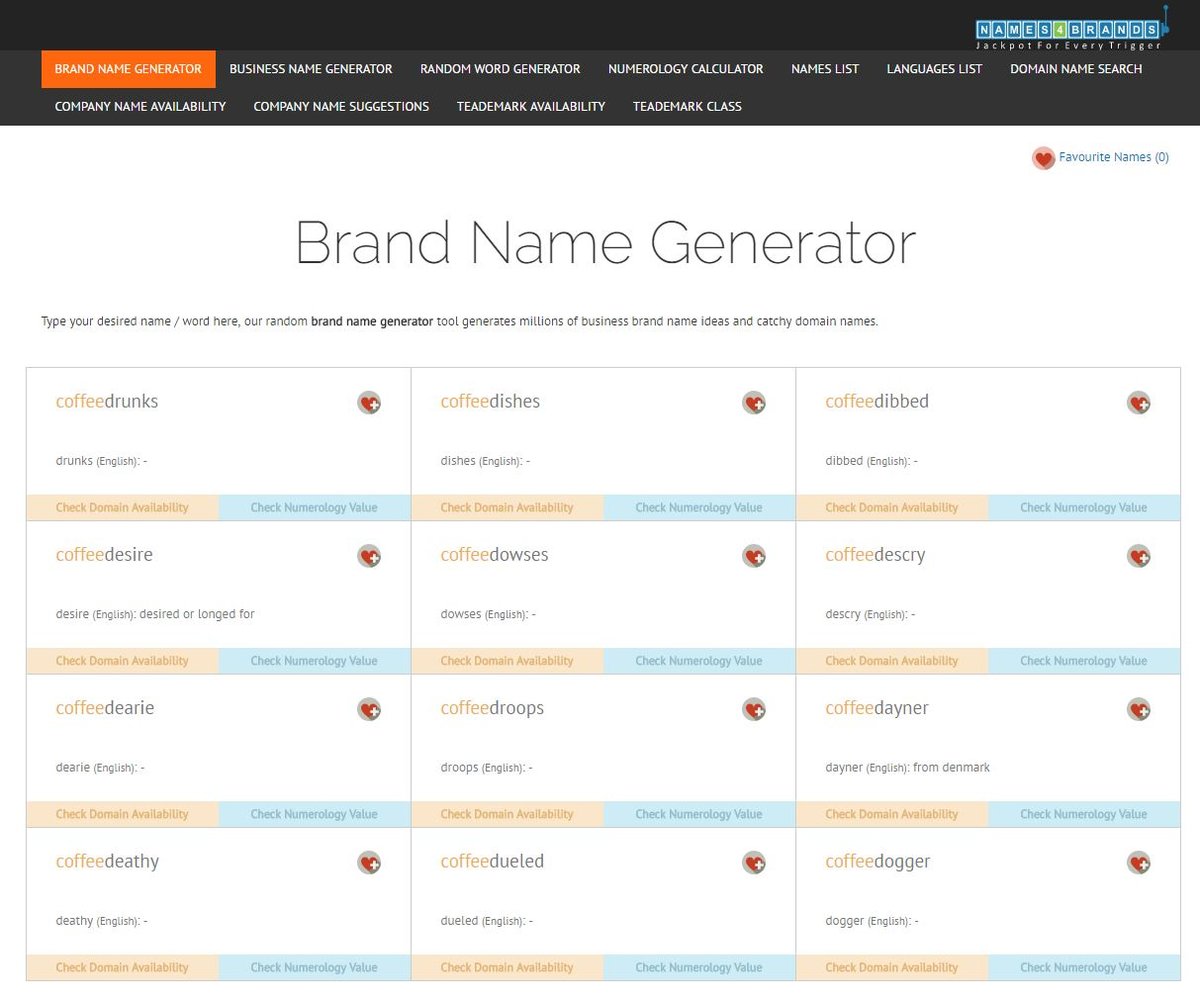Toggle favorite for coffeedroops
1200x1001 pixels.
[753, 709]
